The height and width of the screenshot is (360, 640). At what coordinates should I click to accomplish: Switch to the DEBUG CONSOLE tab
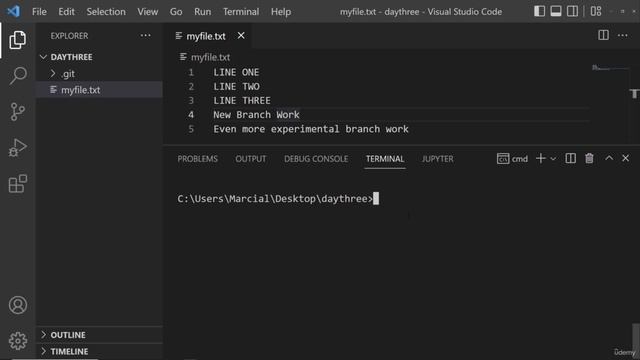316,159
